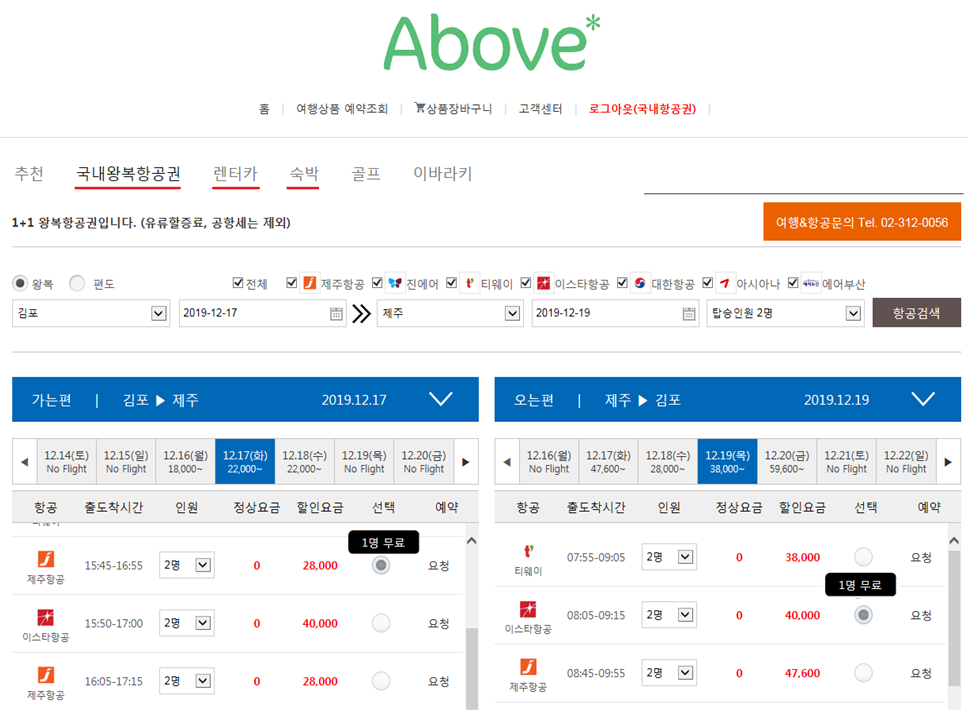Click Jeju Air logo on 16:05-17:15 flight

tap(46, 675)
